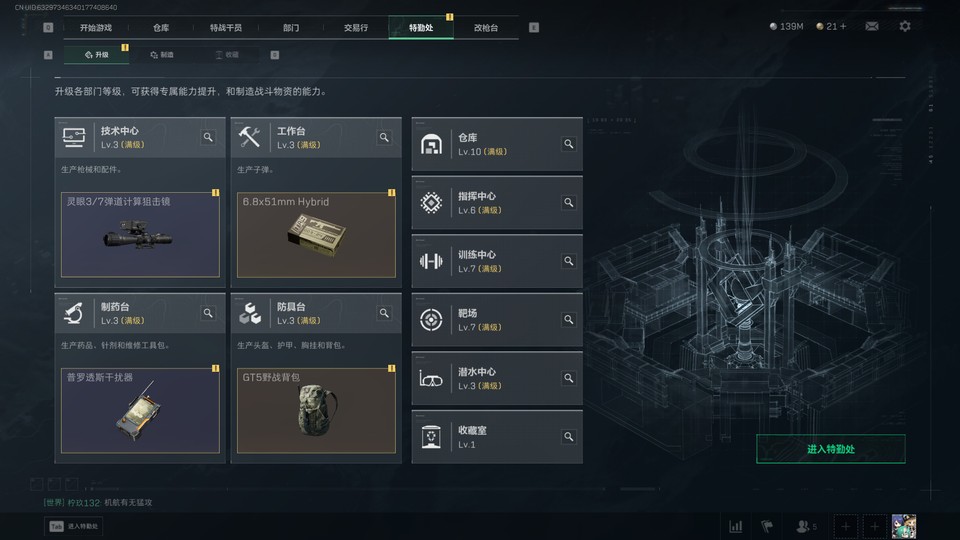Image resolution: width=960 pixels, height=540 pixels.
Task: Click the player avatar portrait
Action: point(904,527)
